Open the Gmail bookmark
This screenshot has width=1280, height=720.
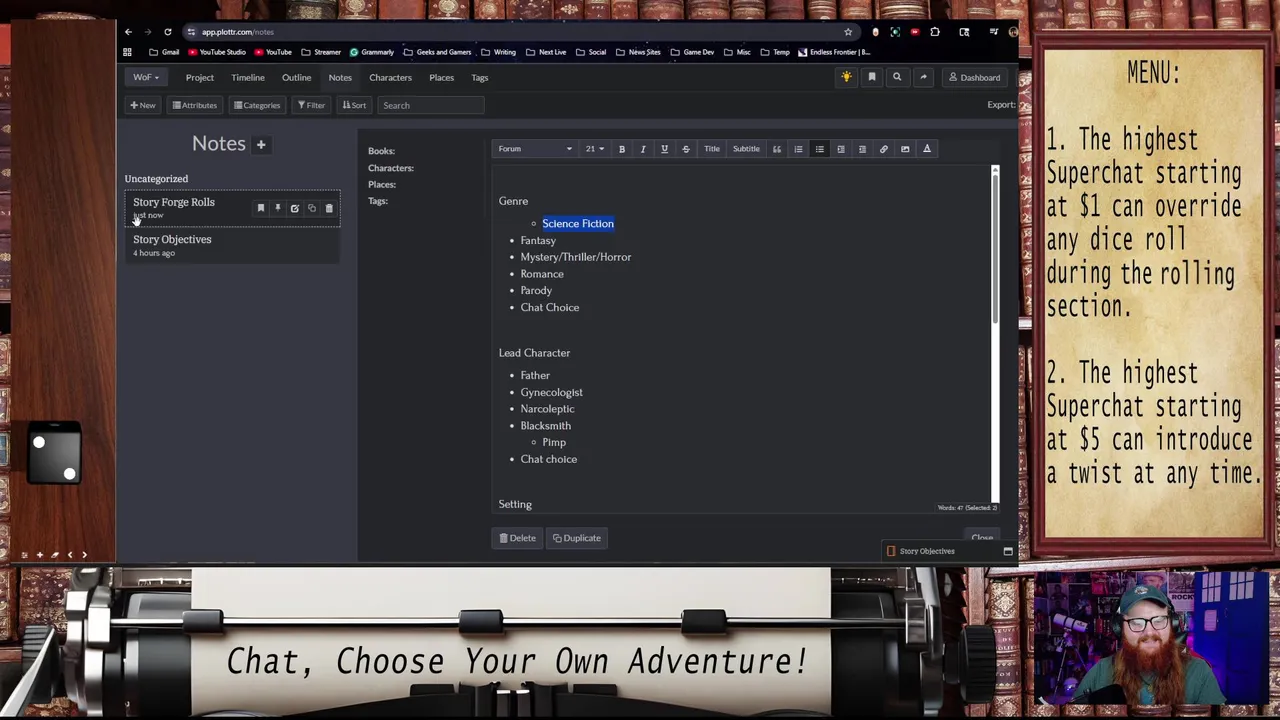[165, 52]
